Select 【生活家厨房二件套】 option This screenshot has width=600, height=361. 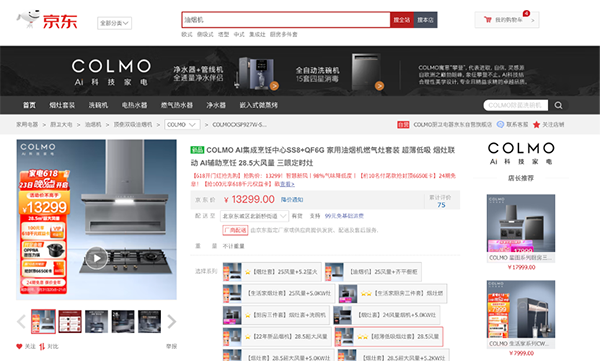[393, 293]
